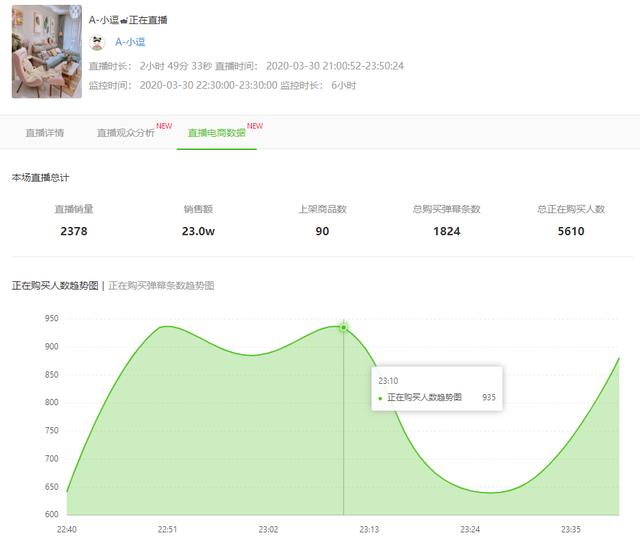Image resolution: width=640 pixels, height=542 pixels.
Task: Click the green dot in tooltip legend
Action: [x=380, y=398]
